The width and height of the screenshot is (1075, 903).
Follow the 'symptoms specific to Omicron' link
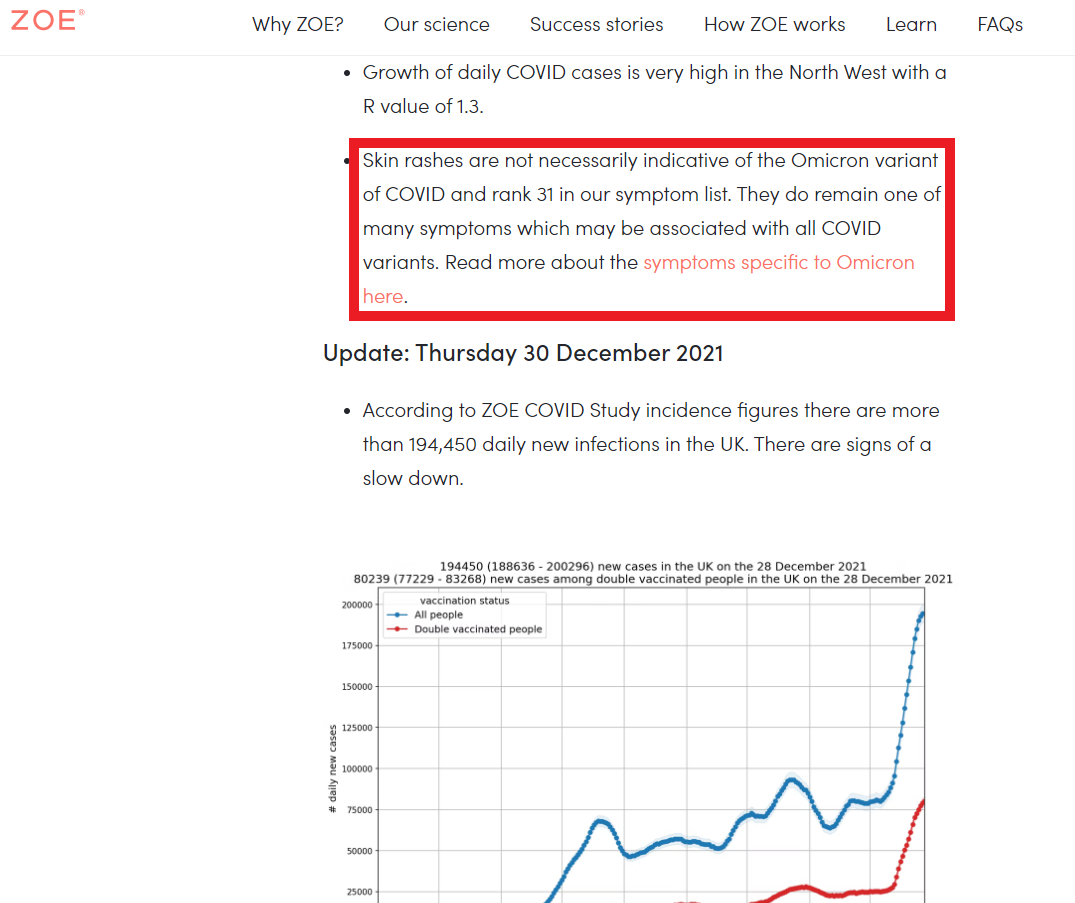(x=778, y=262)
